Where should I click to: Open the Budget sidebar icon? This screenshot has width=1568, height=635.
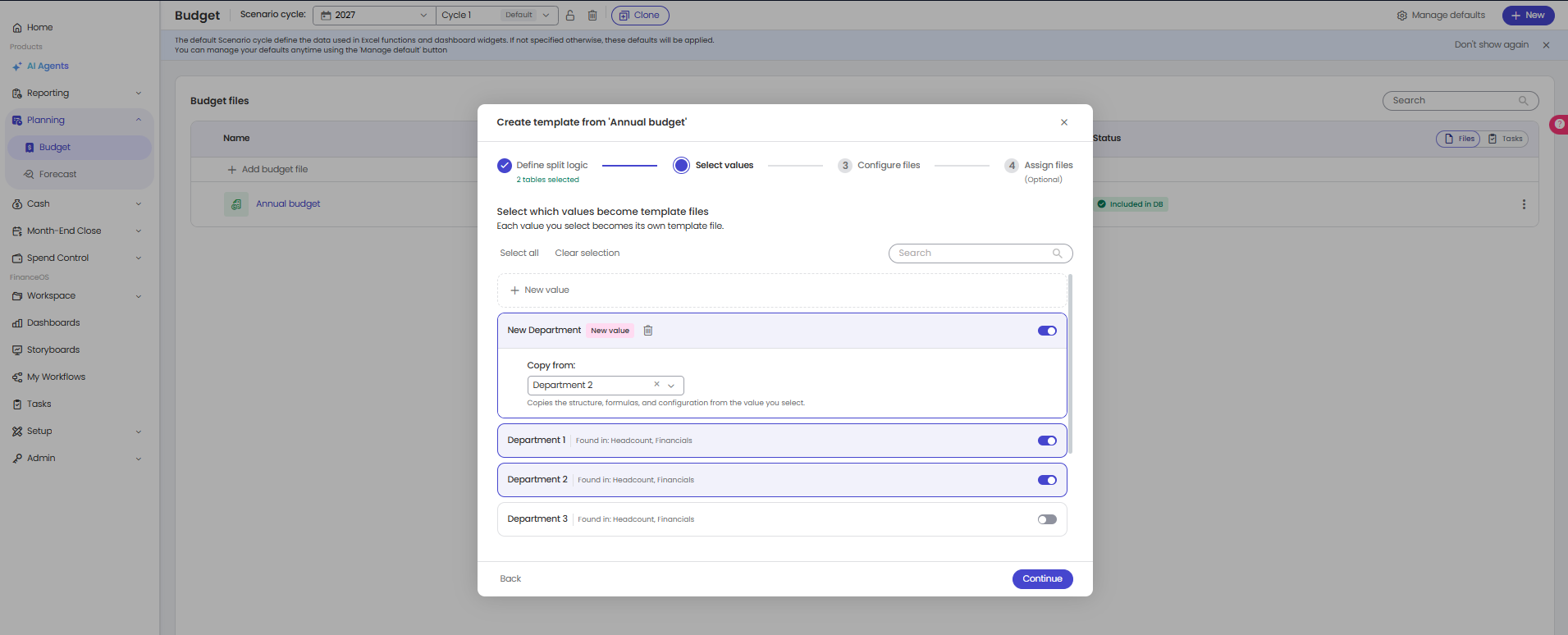tap(30, 148)
